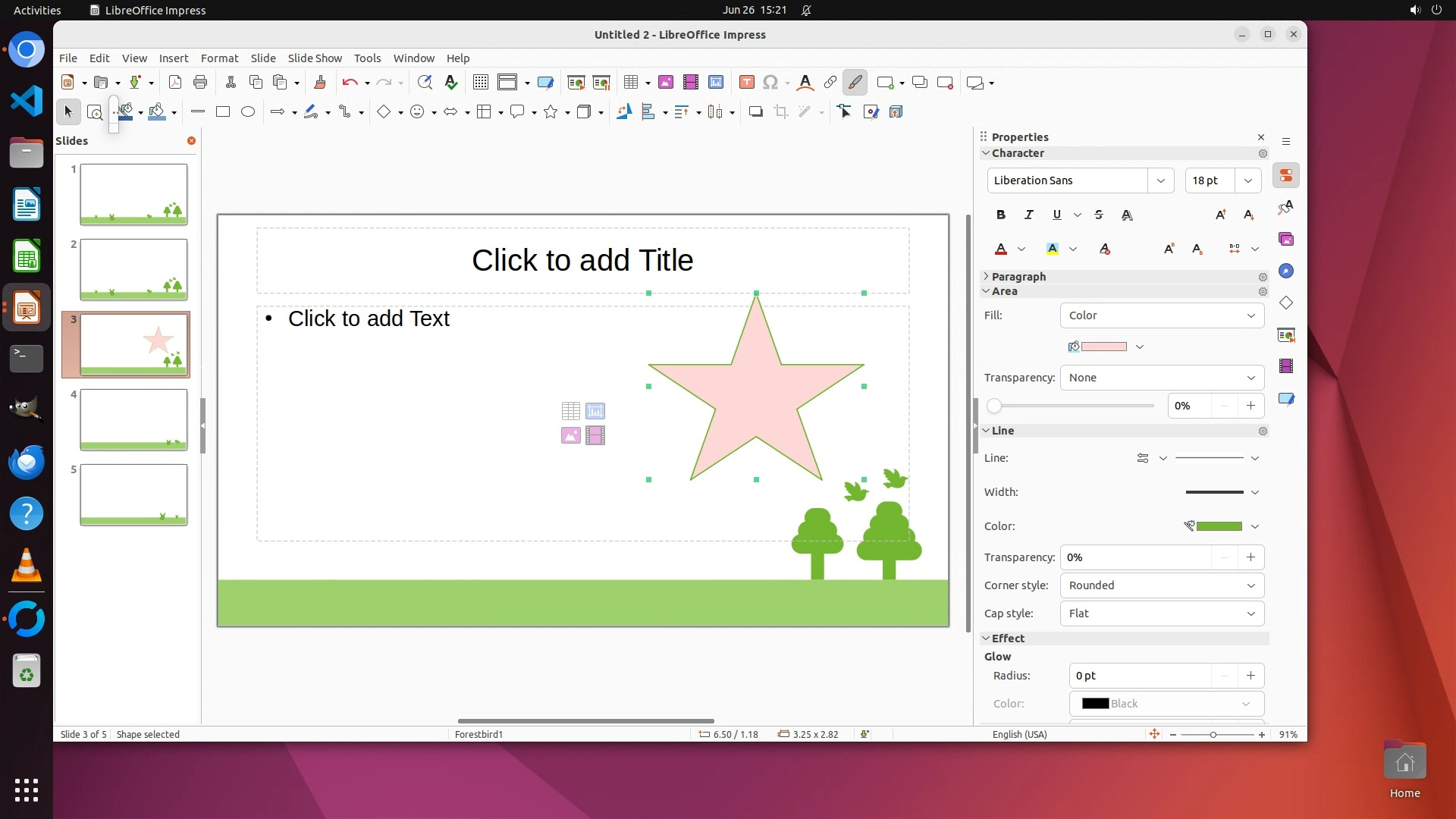1456x819 pixels.
Task: Click the pink fill color swatch
Action: [1103, 347]
